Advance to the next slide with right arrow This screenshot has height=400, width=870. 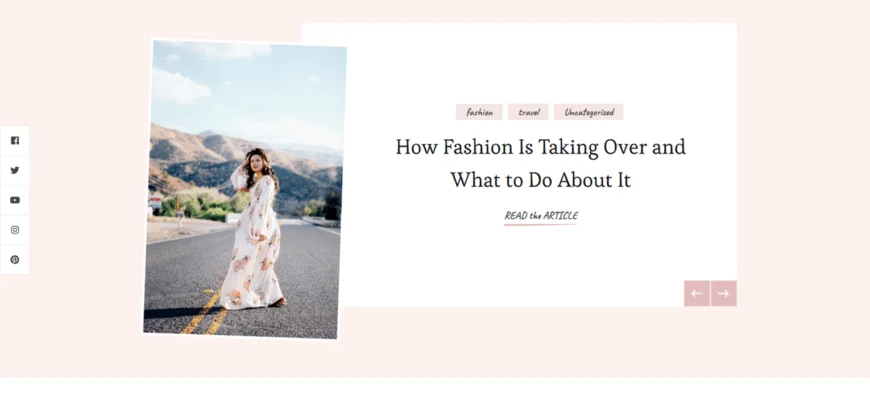pyautogui.click(x=724, y=293)
